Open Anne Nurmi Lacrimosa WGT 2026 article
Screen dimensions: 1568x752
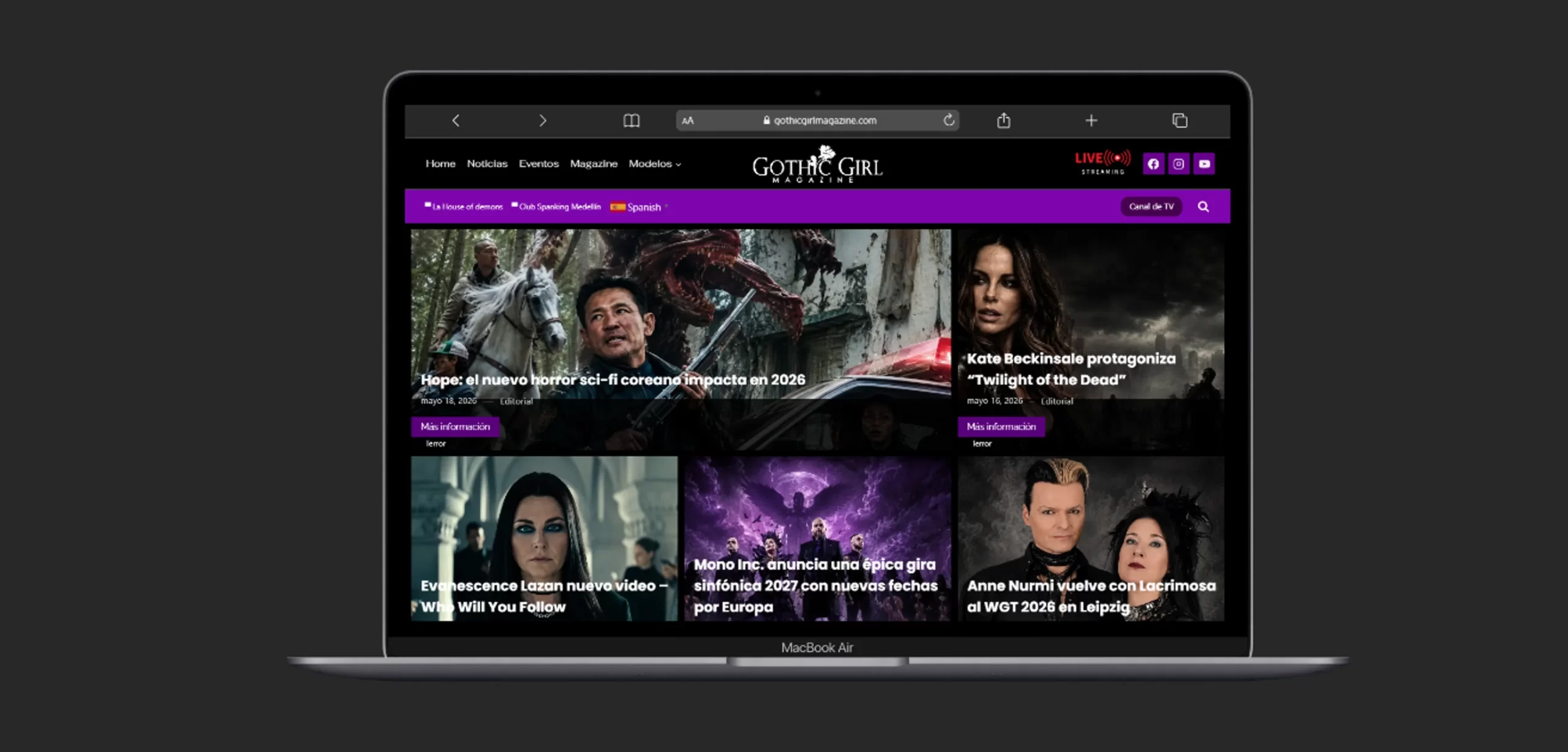pyautogui.click(x=1091, y=596)
